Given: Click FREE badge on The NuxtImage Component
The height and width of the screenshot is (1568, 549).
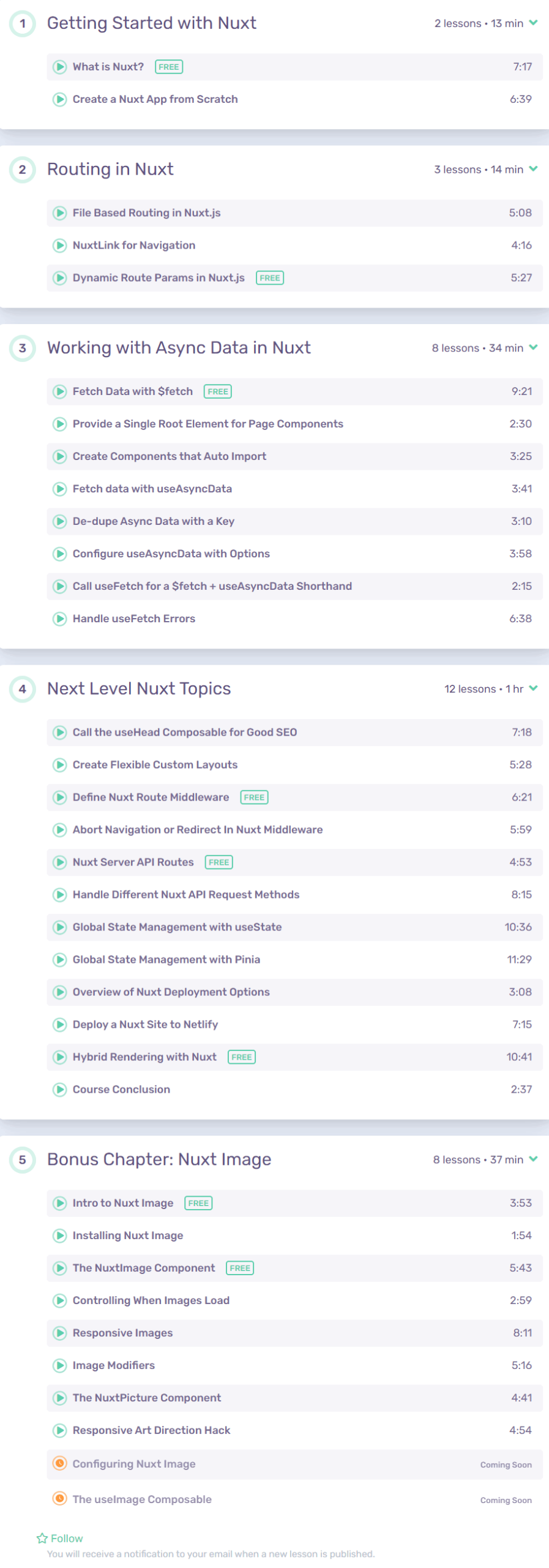Looking at the screenshot, I should [240, 1268].
